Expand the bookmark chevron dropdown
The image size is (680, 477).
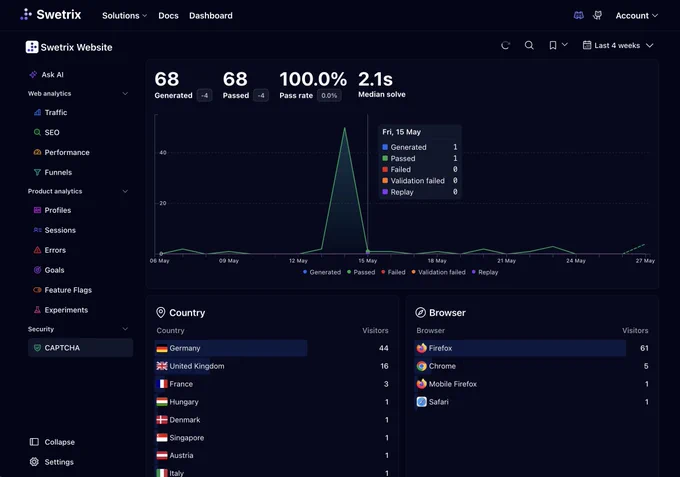point(565,45)
